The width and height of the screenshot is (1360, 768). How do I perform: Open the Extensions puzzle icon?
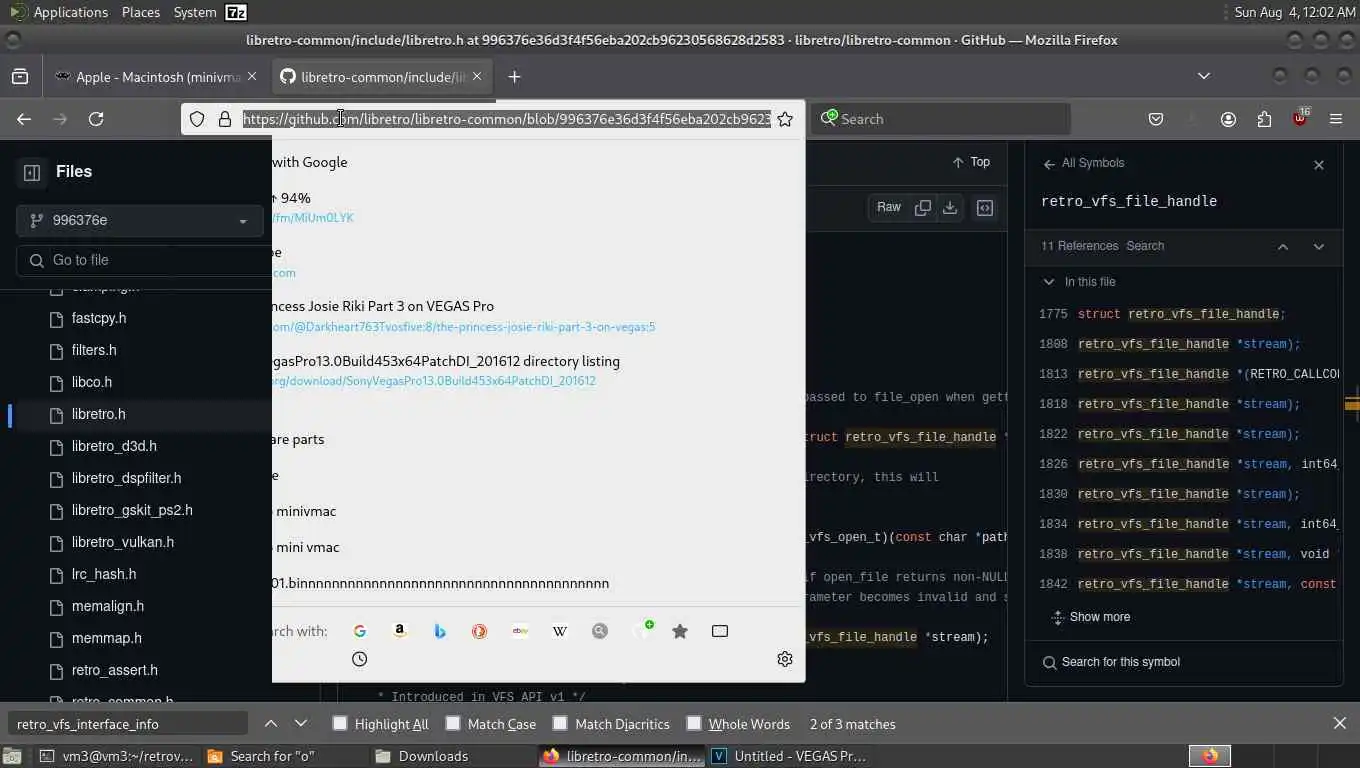point(1264,119)
